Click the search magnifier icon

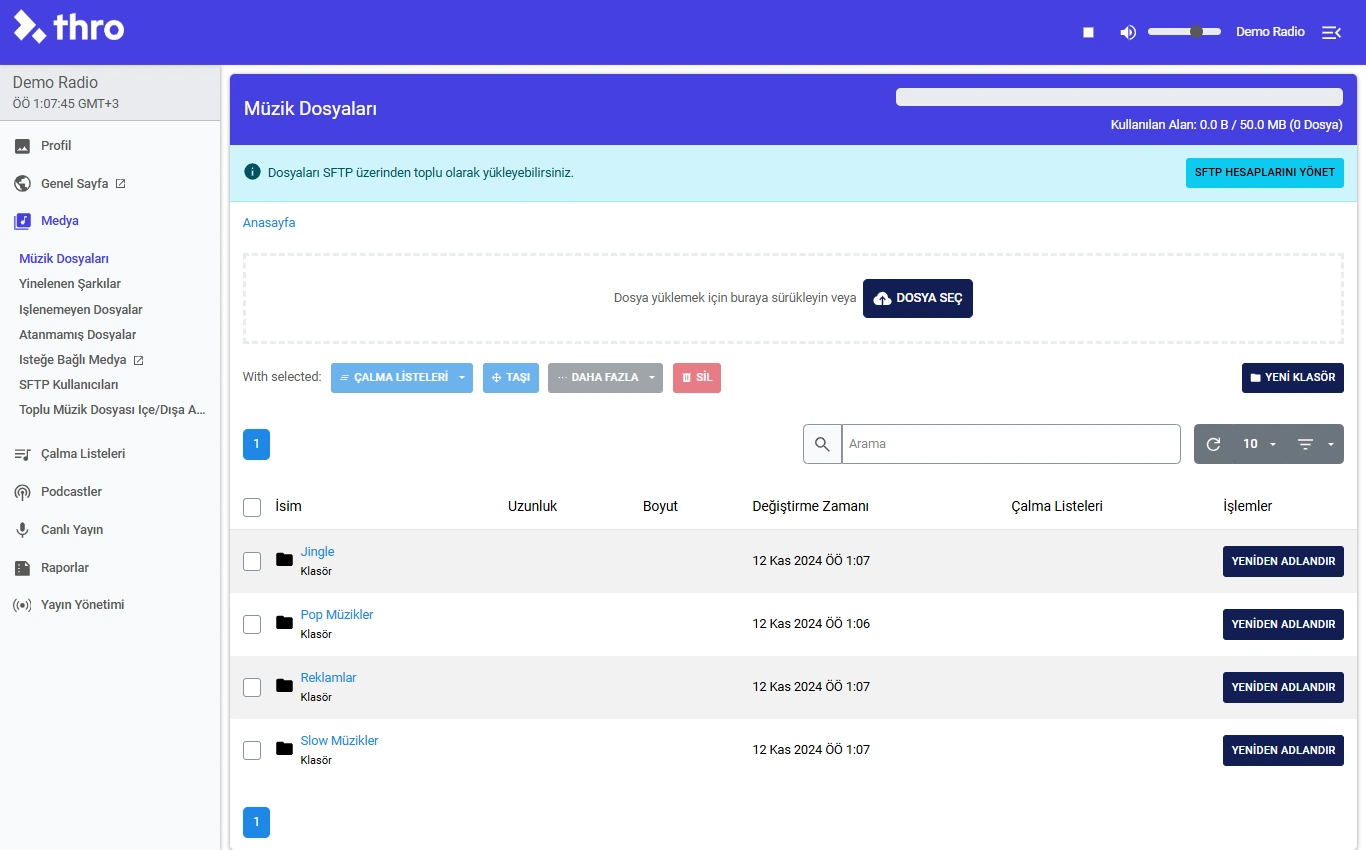[x=822, y=444]
